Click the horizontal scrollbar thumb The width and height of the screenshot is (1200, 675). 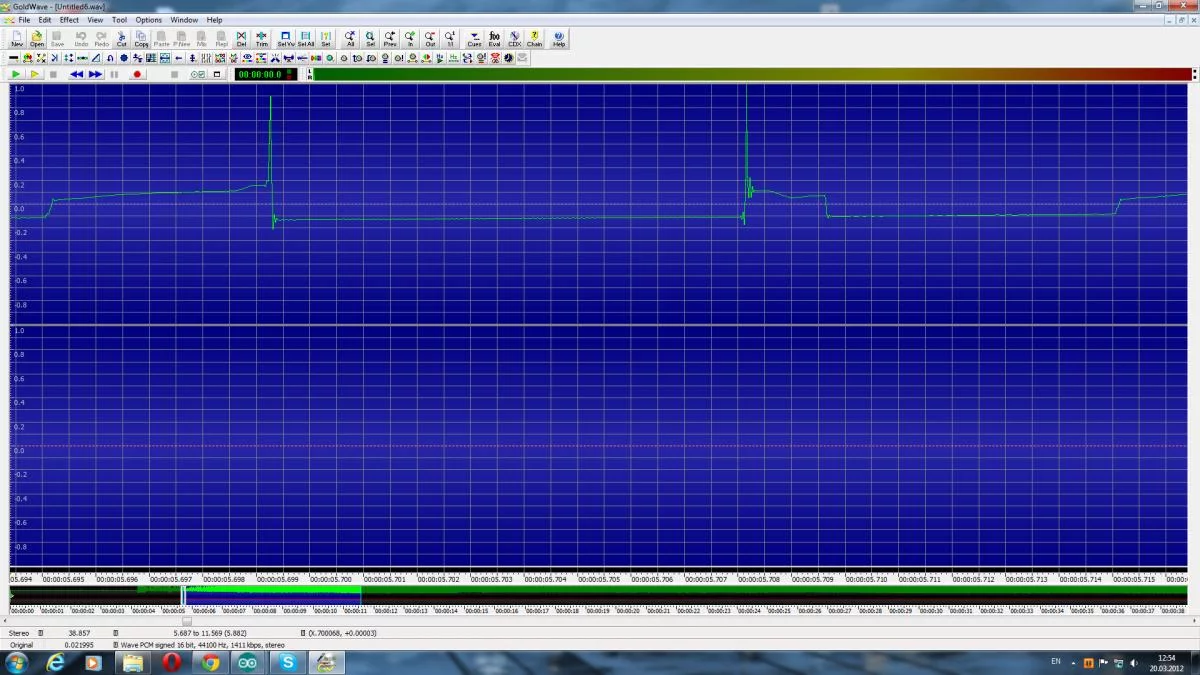tap(186, 621)
